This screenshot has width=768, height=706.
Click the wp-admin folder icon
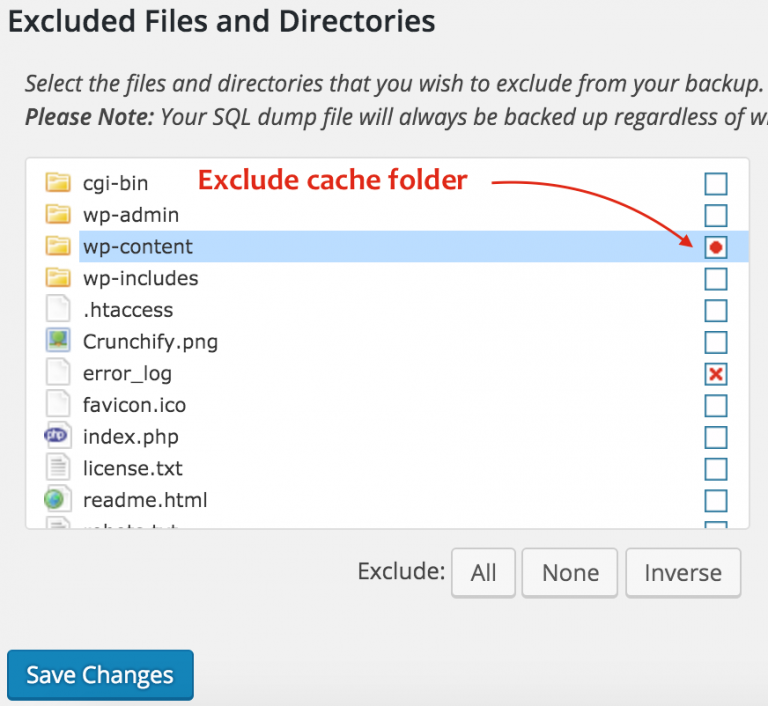(x=58, y=214)
